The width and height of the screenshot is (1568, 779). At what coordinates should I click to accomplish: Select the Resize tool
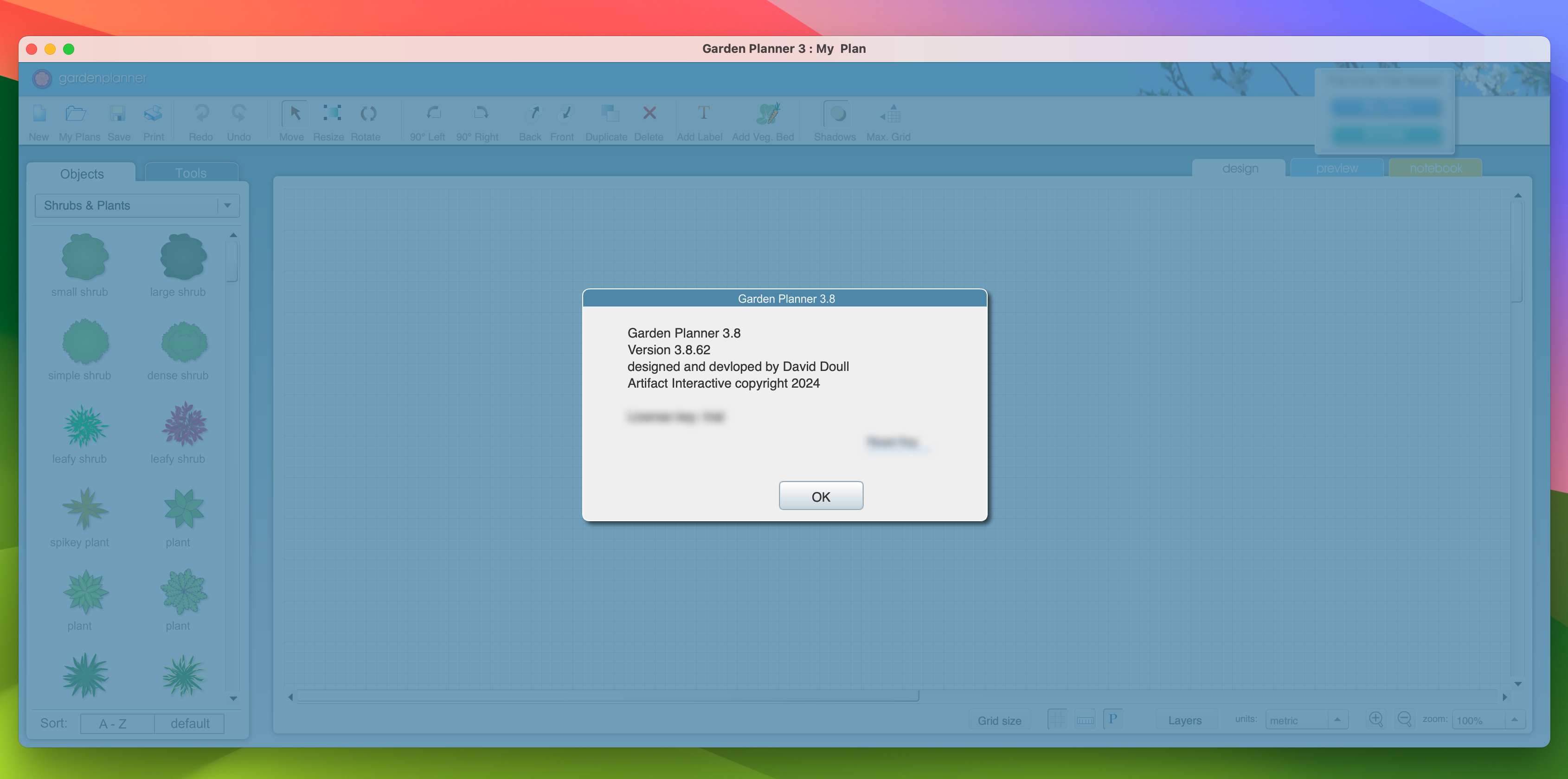tap(331, 113)
